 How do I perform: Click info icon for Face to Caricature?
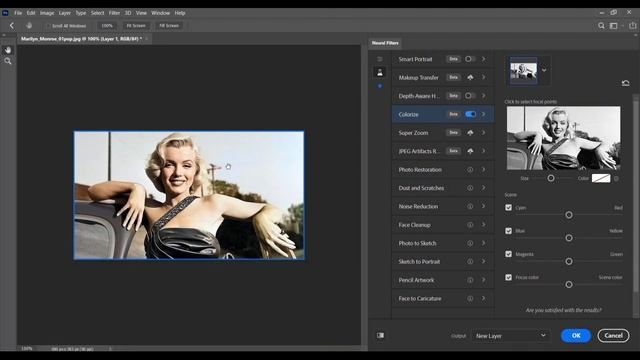coord(470,298)
